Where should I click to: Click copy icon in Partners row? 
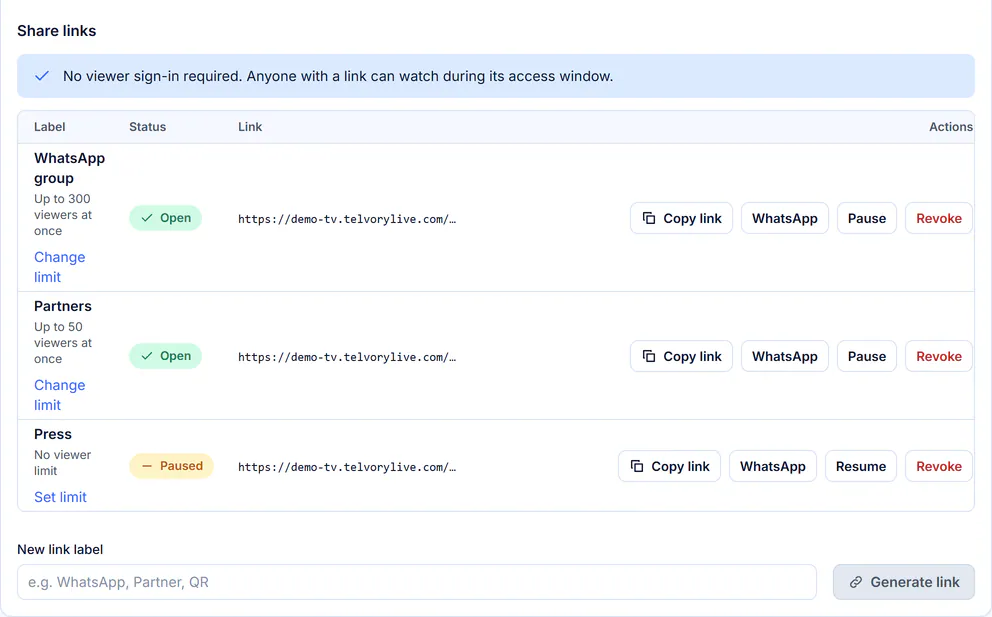(x=649, y=356)
